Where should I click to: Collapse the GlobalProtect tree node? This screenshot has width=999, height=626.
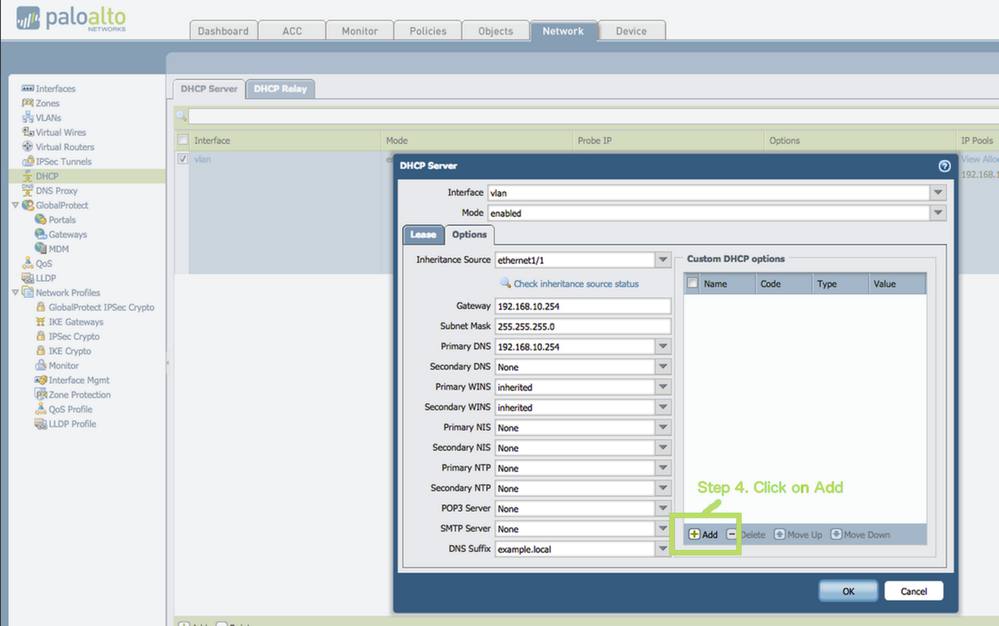(15, 205)
